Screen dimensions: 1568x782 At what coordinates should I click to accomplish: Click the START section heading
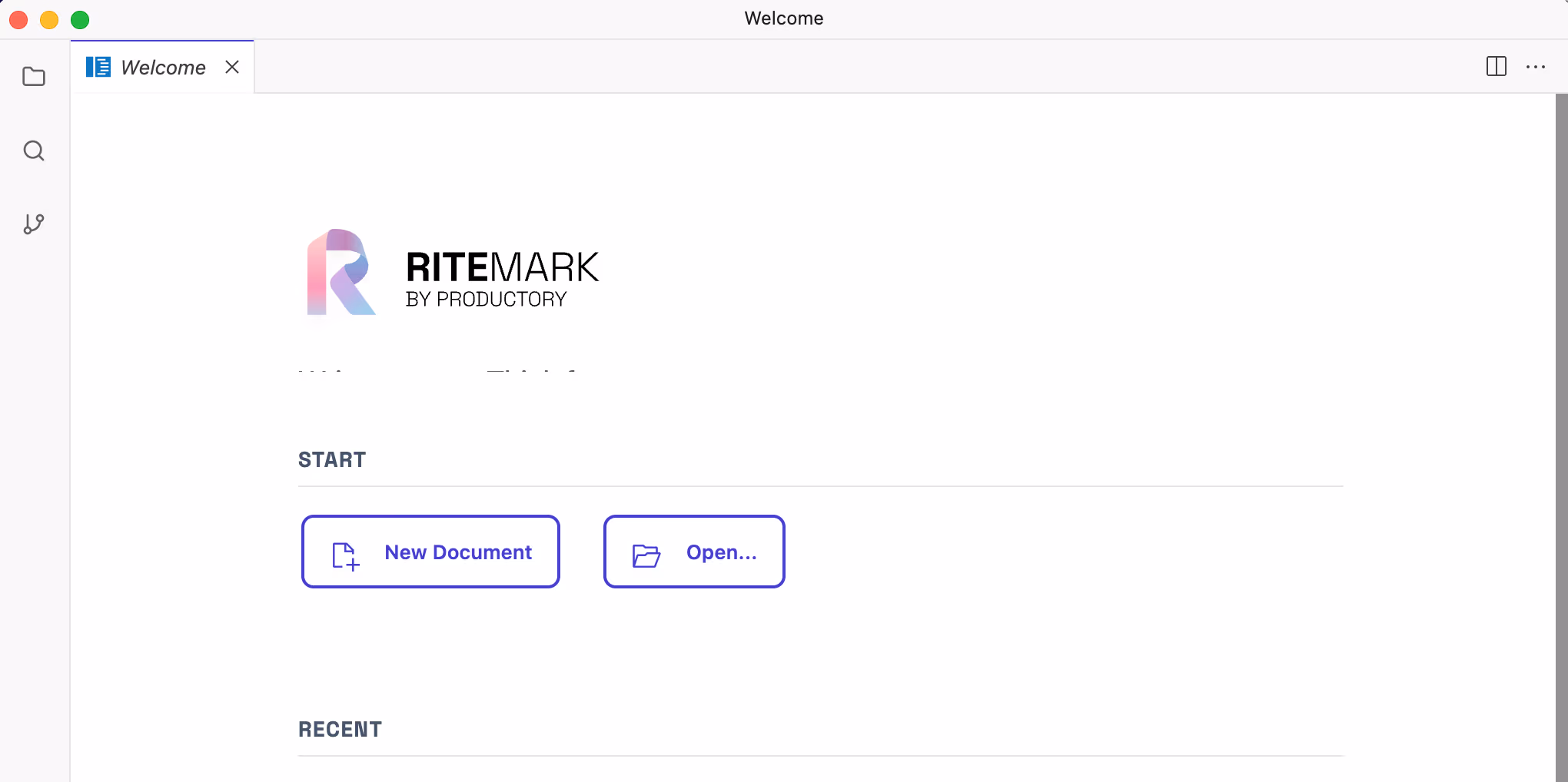pos(332,459)
